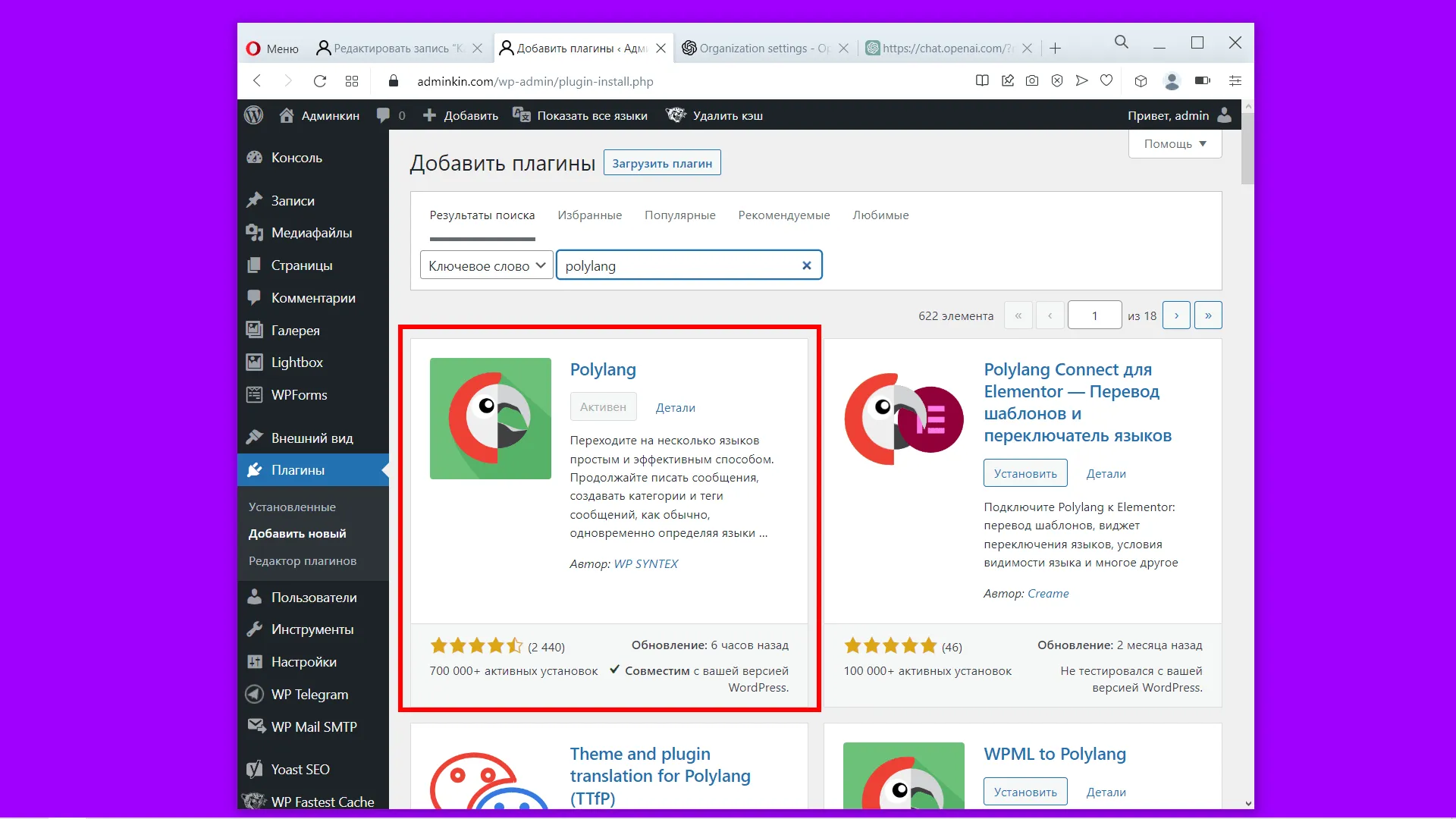Open Инструменты in the sidebar
Viewport: 1456px width, 819px height.
click(313, 629)
